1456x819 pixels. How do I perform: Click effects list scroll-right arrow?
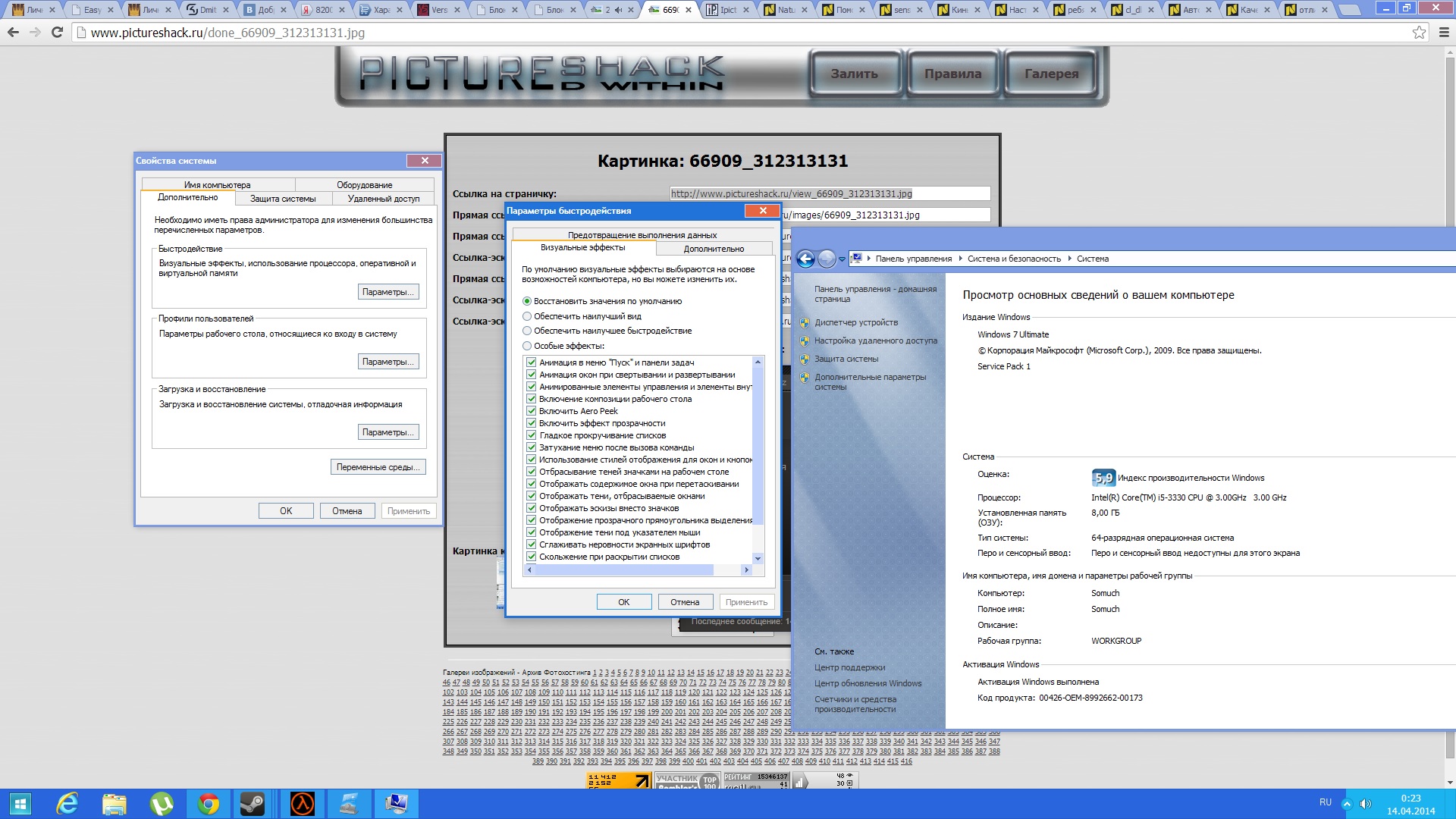pyautogui.click(x=747, y=570)
